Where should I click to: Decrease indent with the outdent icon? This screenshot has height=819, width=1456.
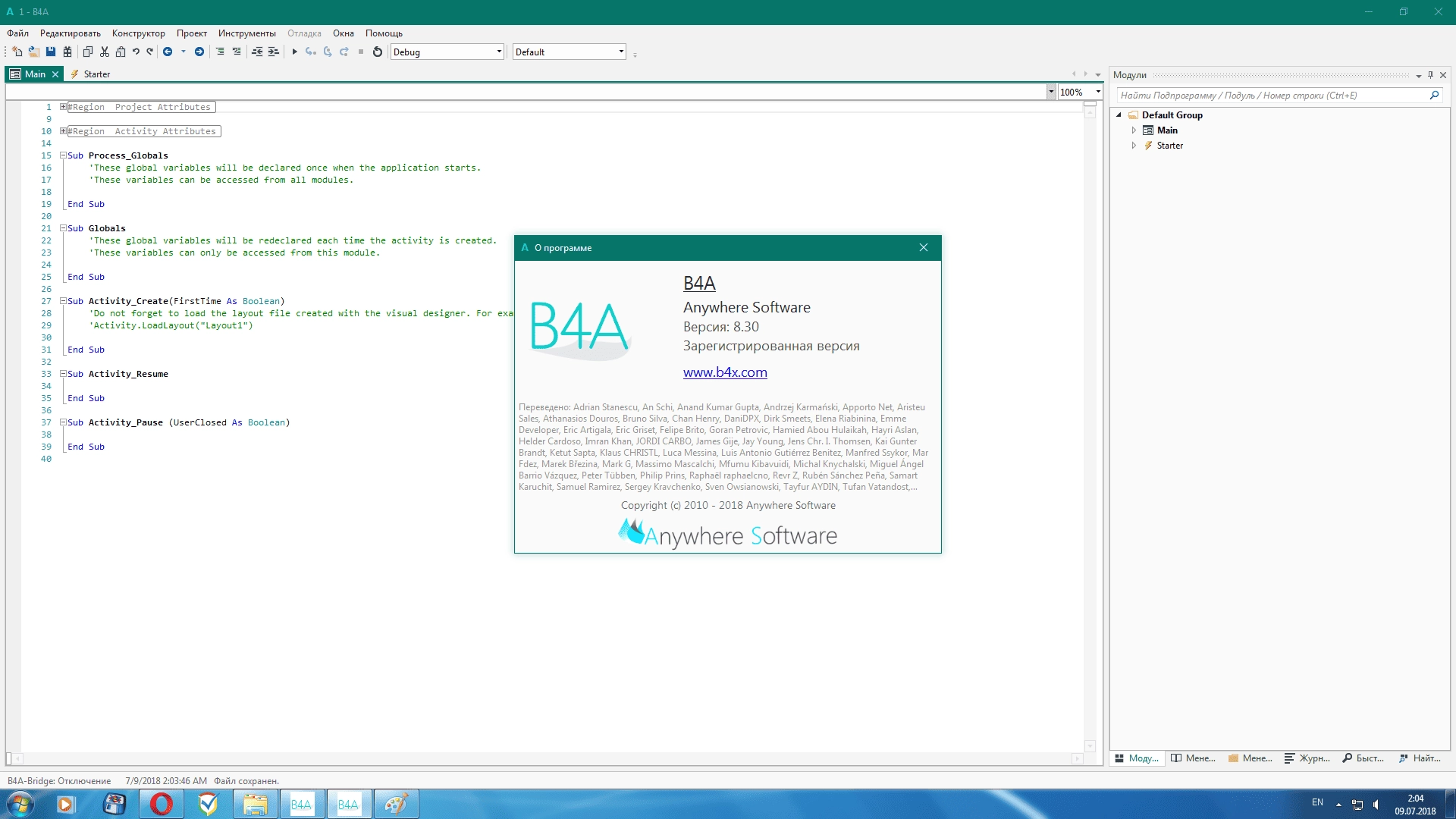[257, 52]
